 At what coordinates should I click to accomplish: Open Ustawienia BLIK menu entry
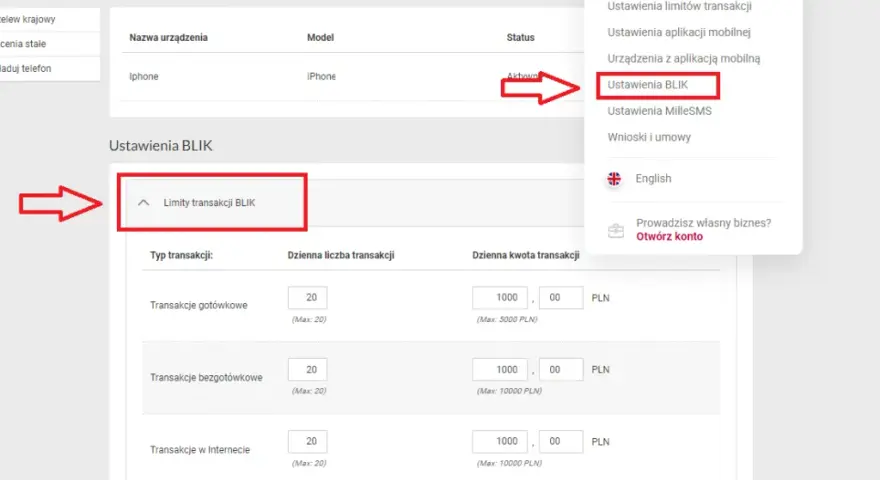pyautogui.click(x=647, y=85)
